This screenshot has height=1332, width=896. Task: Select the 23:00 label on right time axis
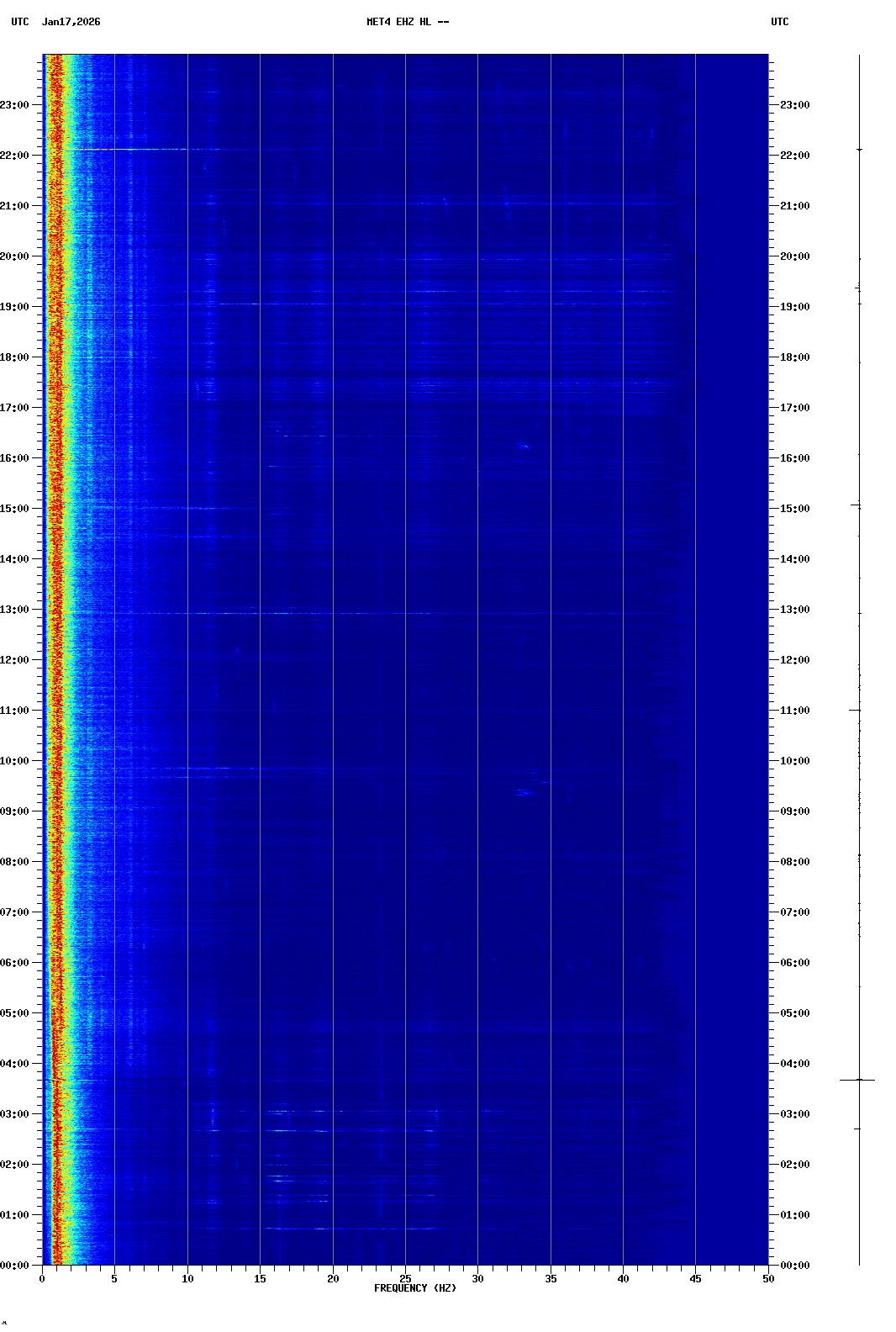click(794, 105)
